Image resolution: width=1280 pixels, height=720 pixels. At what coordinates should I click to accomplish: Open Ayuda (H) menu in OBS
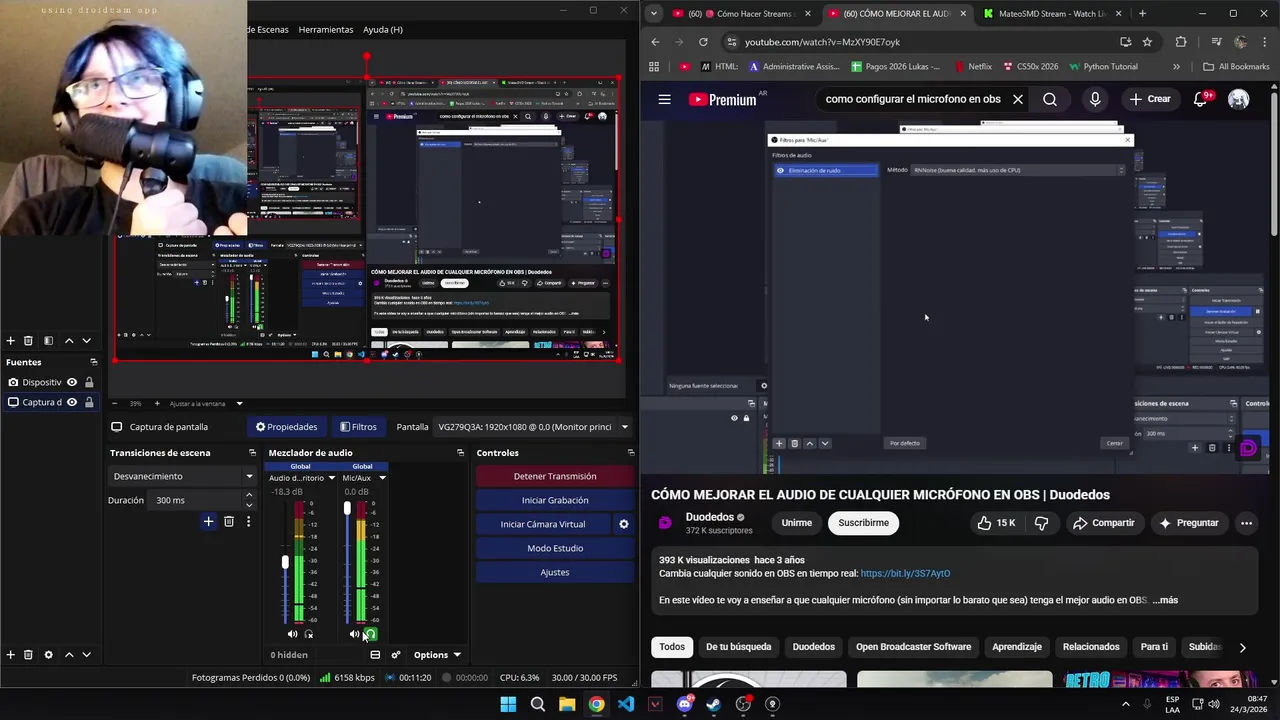pyautogui.click(x=383, y=30)
